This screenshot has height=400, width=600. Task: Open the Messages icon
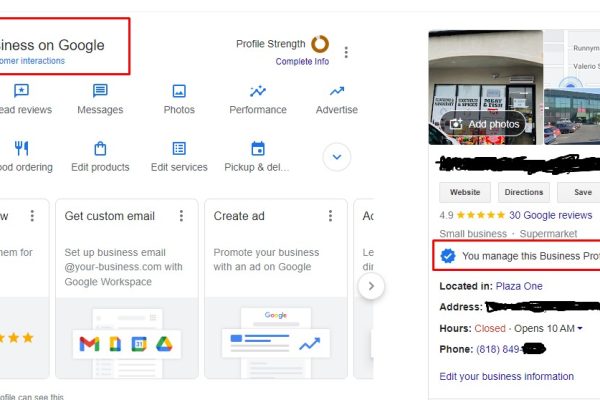tap(100, 91)
